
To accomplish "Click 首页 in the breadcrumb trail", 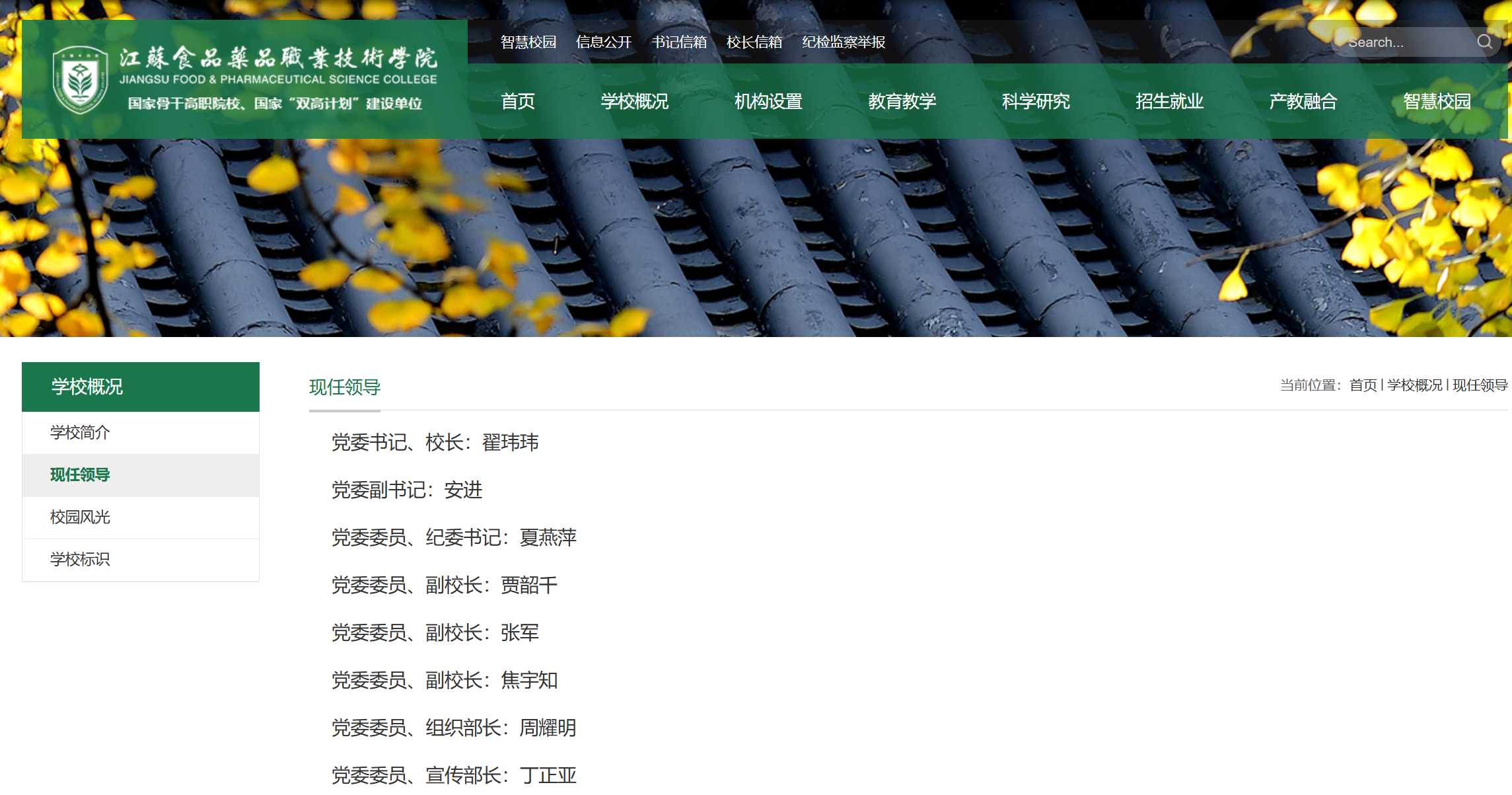I will (1363, 385).
